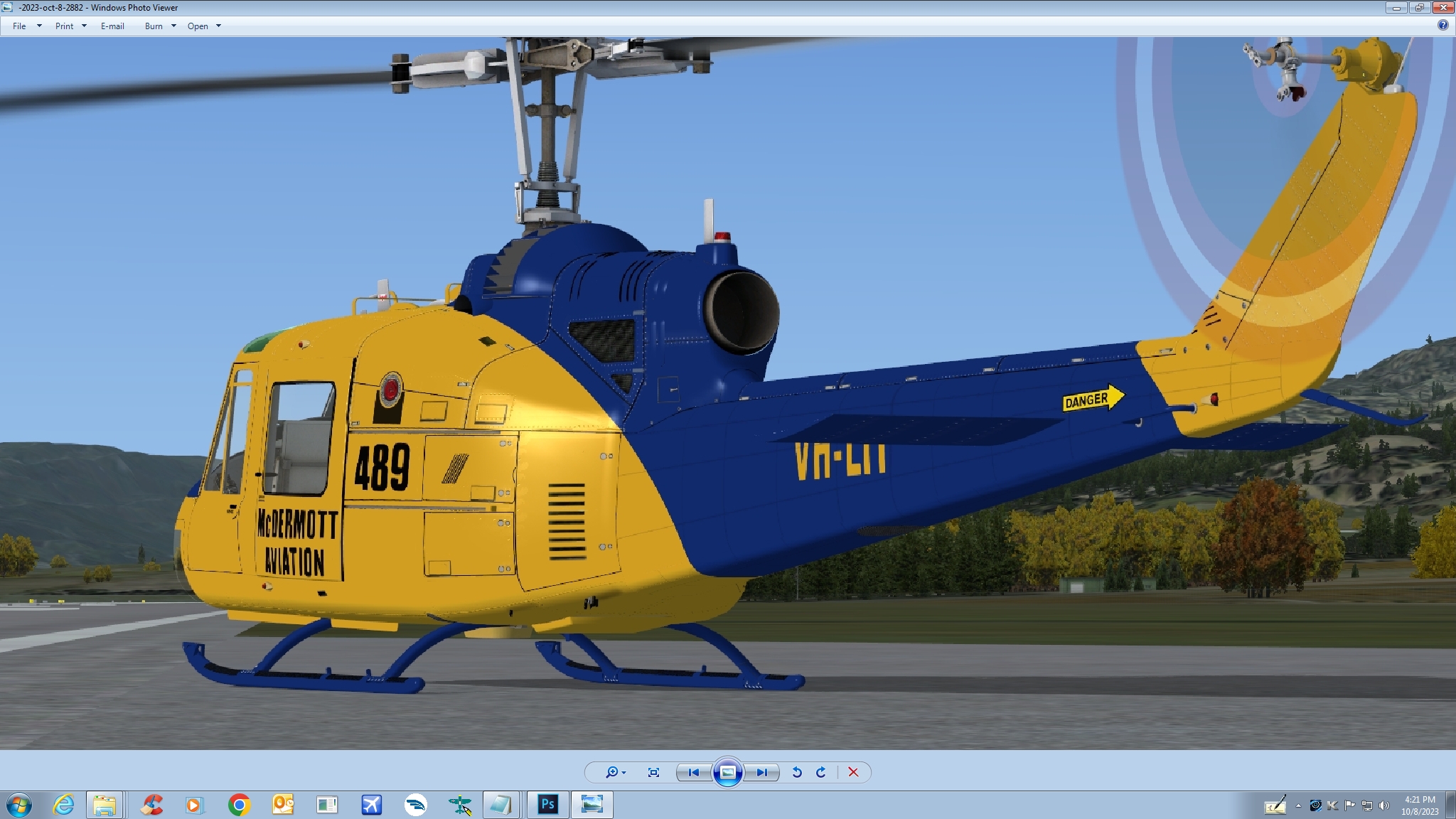The width and height of the screenshot is (1456, 819).
Task: Open the Tablet PC Input Panel icon
Action: pyautogui.click(x=1275, y=805)
